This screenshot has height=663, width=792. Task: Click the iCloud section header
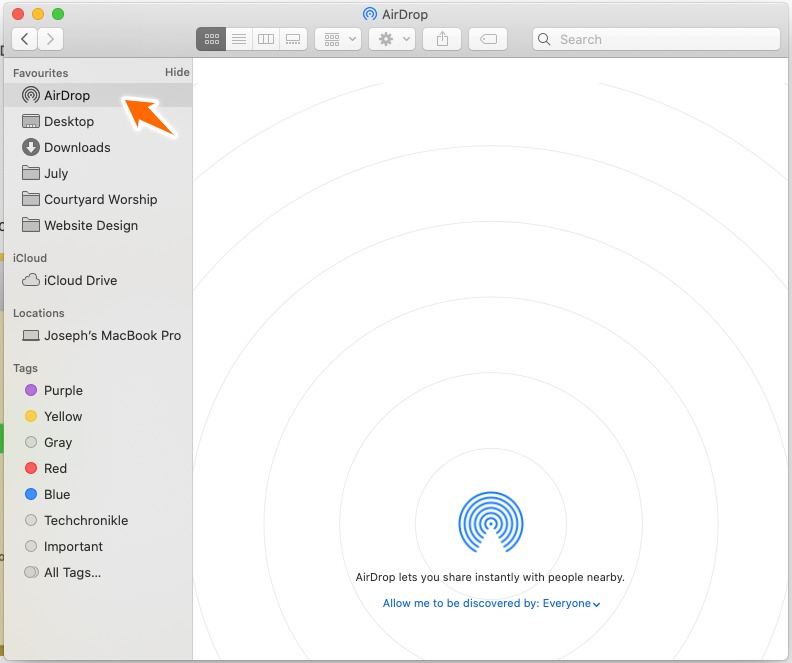(30, 258)
